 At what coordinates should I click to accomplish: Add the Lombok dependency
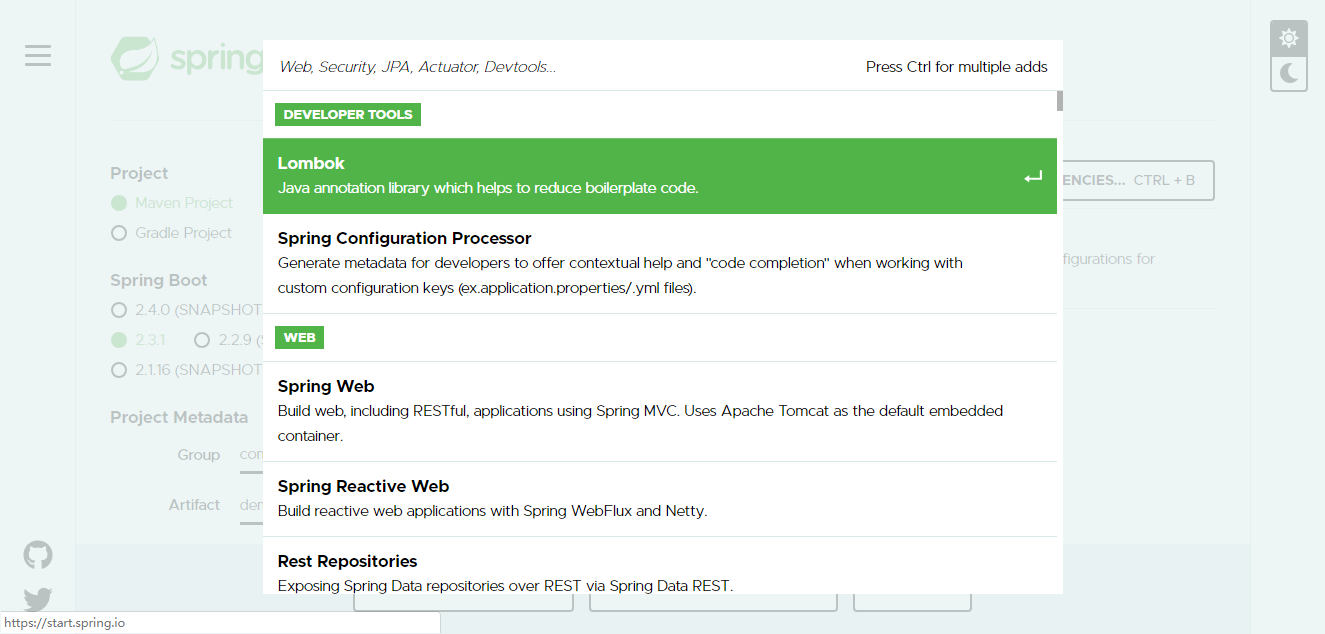click(660, 176)
